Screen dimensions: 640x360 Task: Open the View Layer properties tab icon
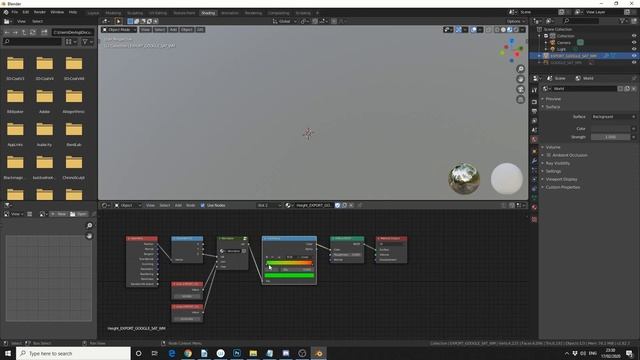tap(534, 121)
